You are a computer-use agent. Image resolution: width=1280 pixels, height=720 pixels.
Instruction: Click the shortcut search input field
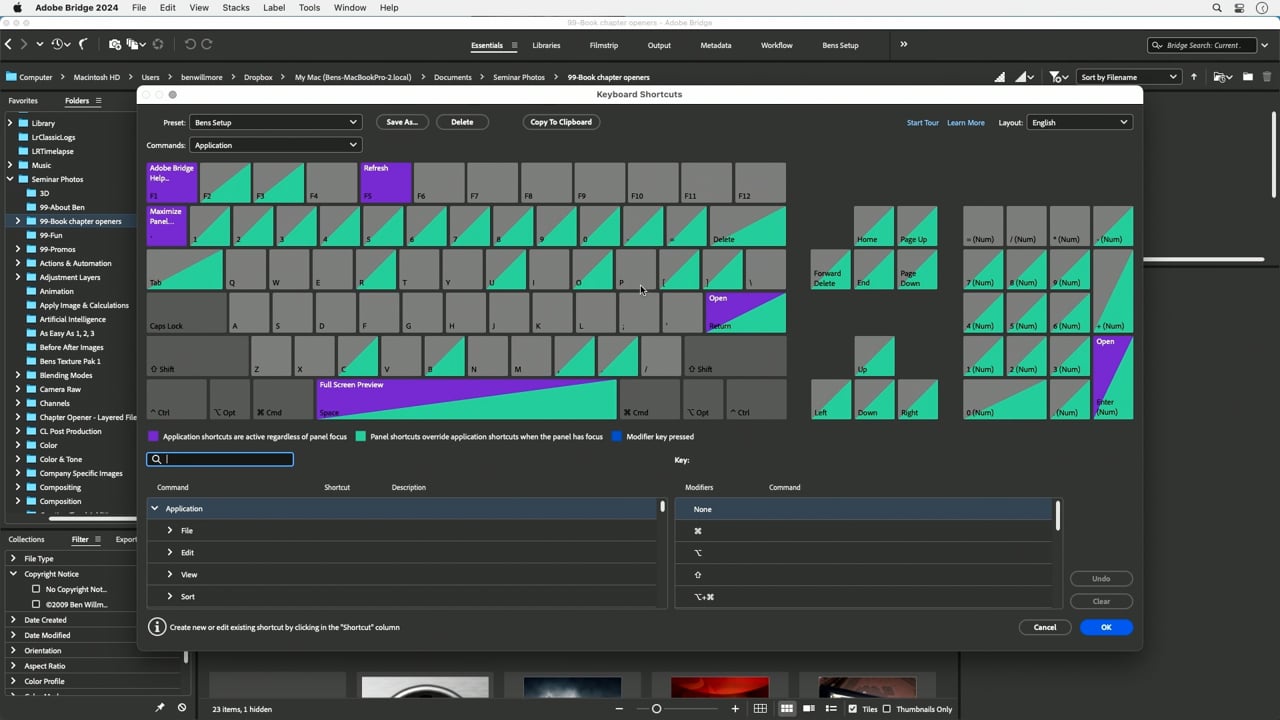pos(220,459)
